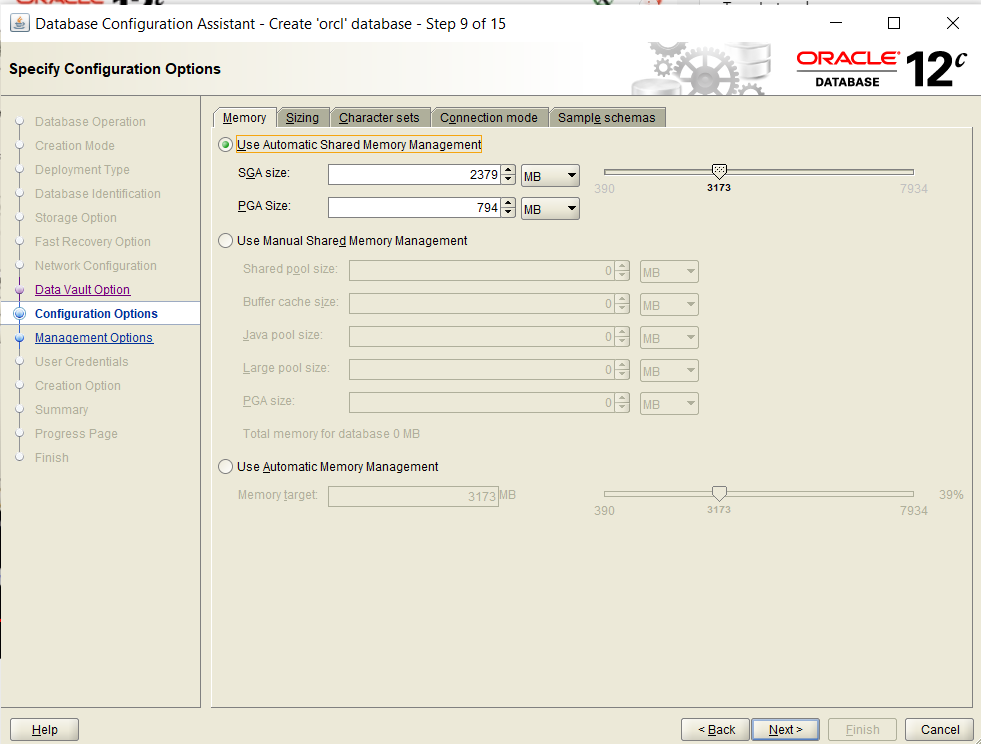Click the Next button
This screenshot has width=981, height=744.
click(785, 729)
